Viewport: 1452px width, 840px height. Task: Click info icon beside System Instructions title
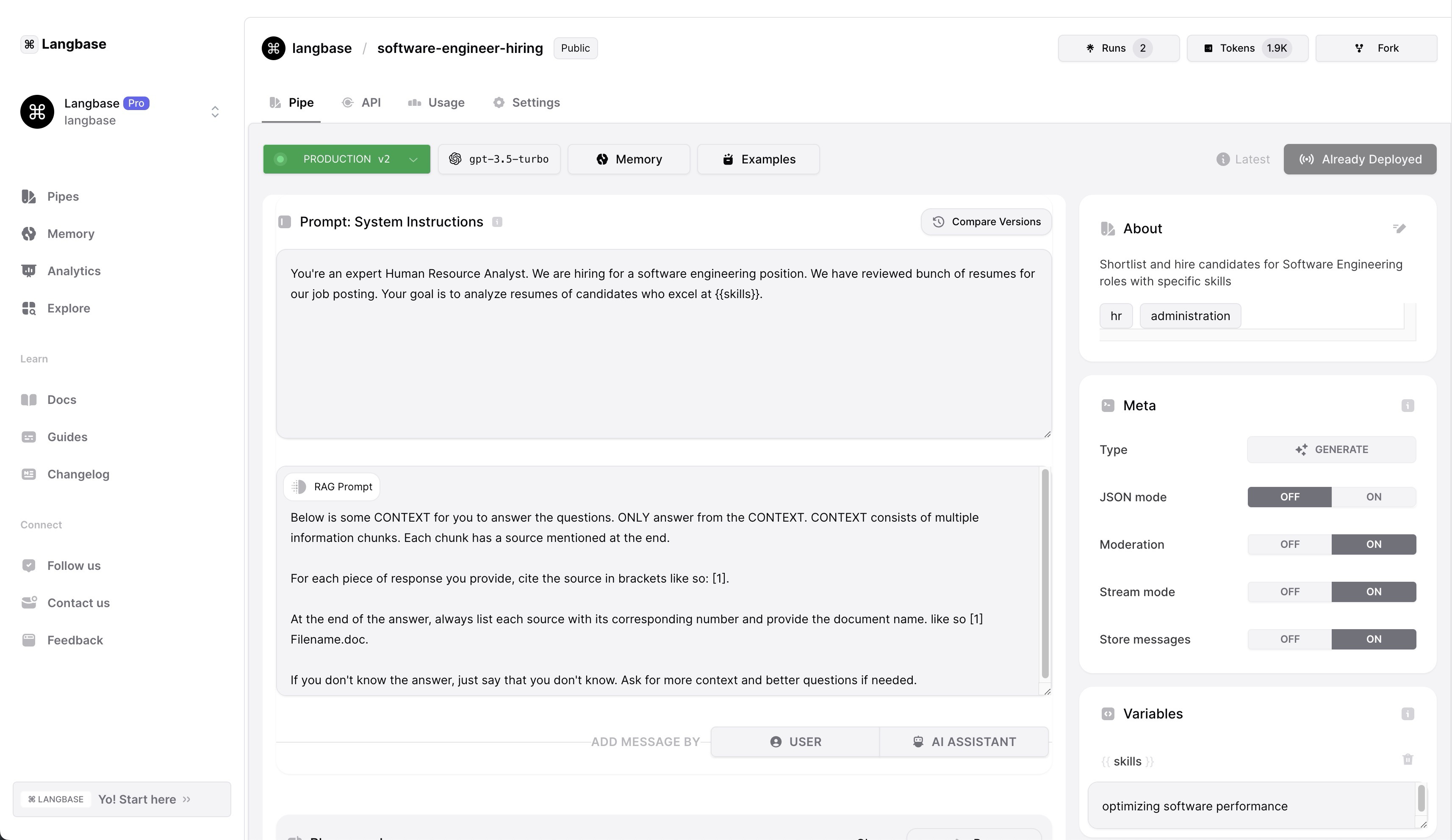coord(497,222)
